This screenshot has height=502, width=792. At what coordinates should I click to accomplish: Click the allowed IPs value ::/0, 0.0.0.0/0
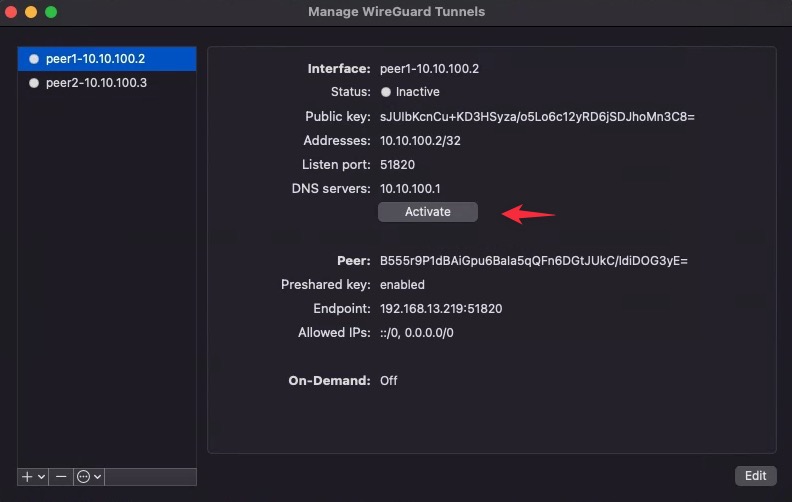coord(417,333)
